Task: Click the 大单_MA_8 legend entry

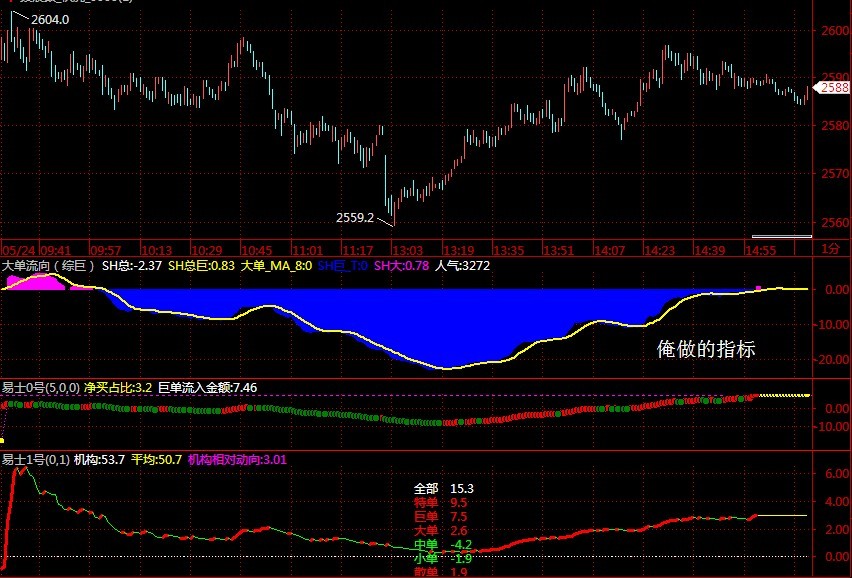Action: [276, 265]
